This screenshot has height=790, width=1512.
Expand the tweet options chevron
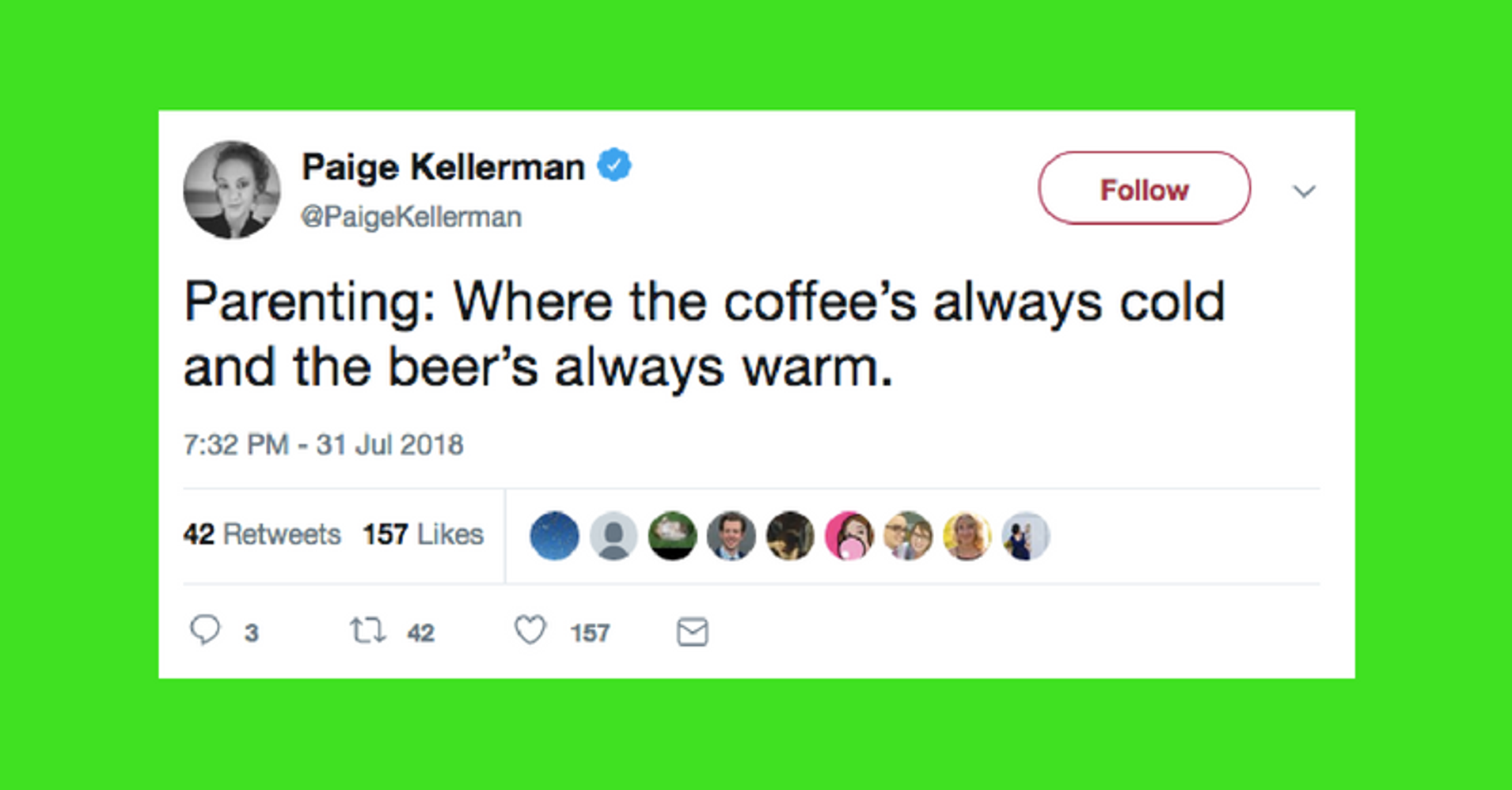tap(1304, 191)
